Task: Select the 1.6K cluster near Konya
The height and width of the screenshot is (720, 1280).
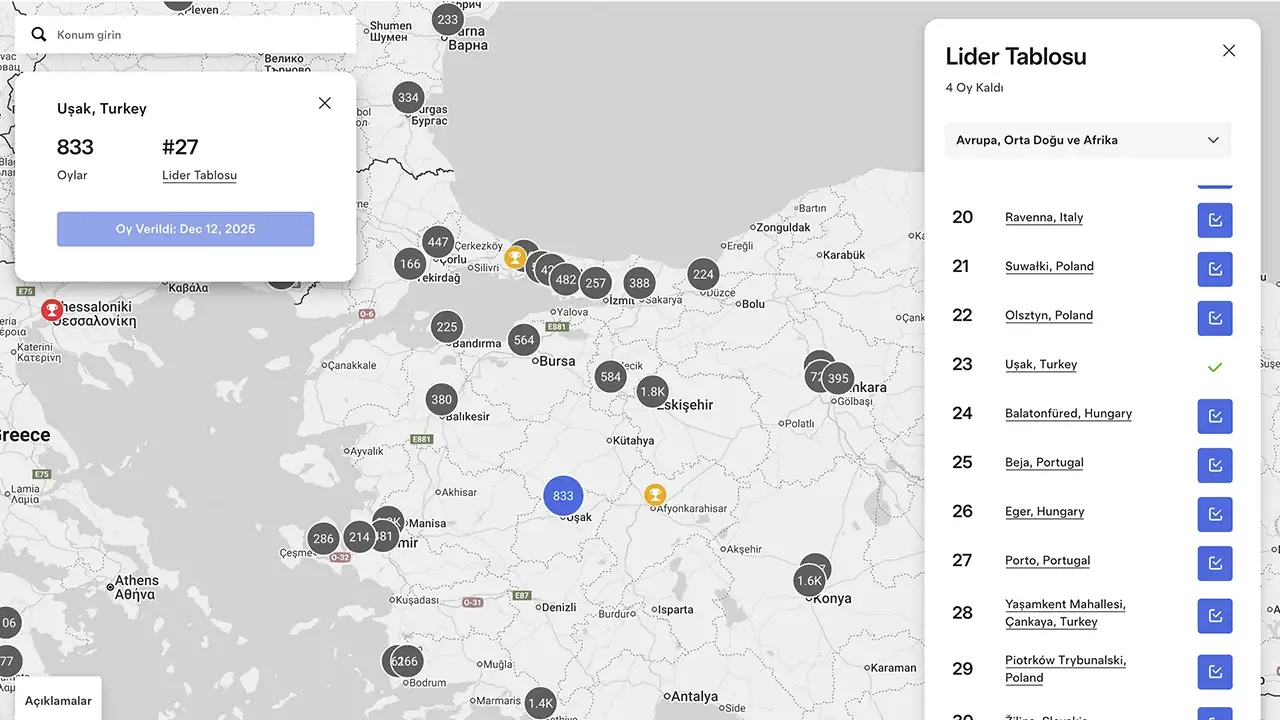Action: [809, 581]
